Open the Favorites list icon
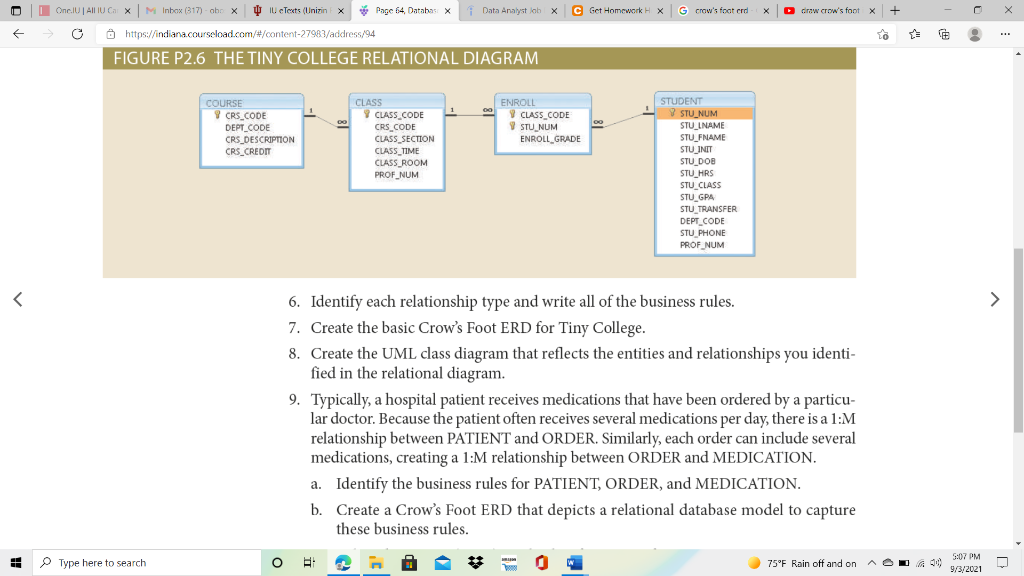This screenshot has width=1024, height=576. click(x=914, y=34)
